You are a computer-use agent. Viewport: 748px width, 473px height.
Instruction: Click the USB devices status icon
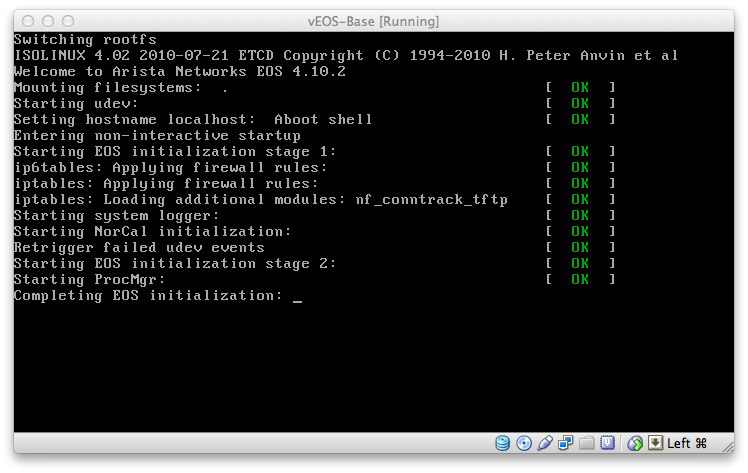[545, 443]
